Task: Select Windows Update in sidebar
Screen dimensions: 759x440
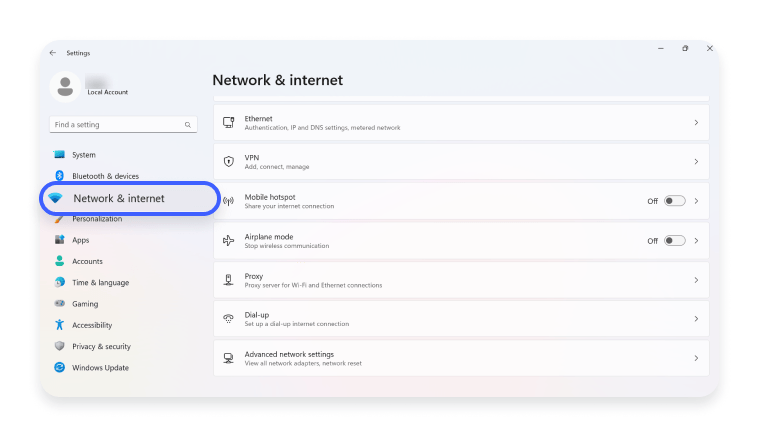Action: 100,368
